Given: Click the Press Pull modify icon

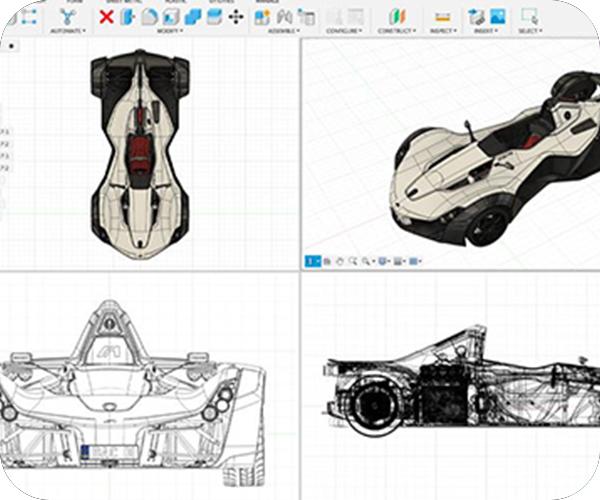Looking at the screenshot, I should [x=127, y=17].
